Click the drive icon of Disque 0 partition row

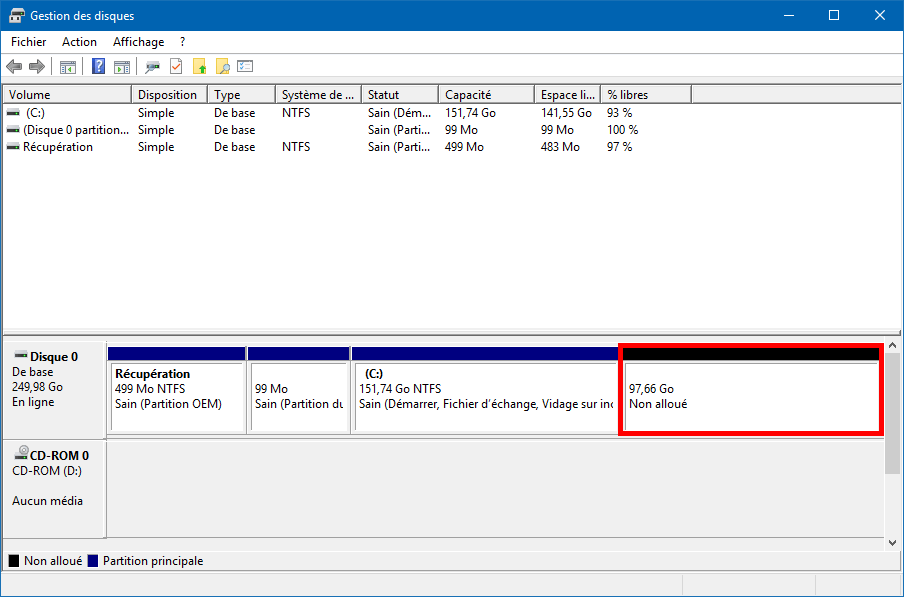[x=13, y=130]
